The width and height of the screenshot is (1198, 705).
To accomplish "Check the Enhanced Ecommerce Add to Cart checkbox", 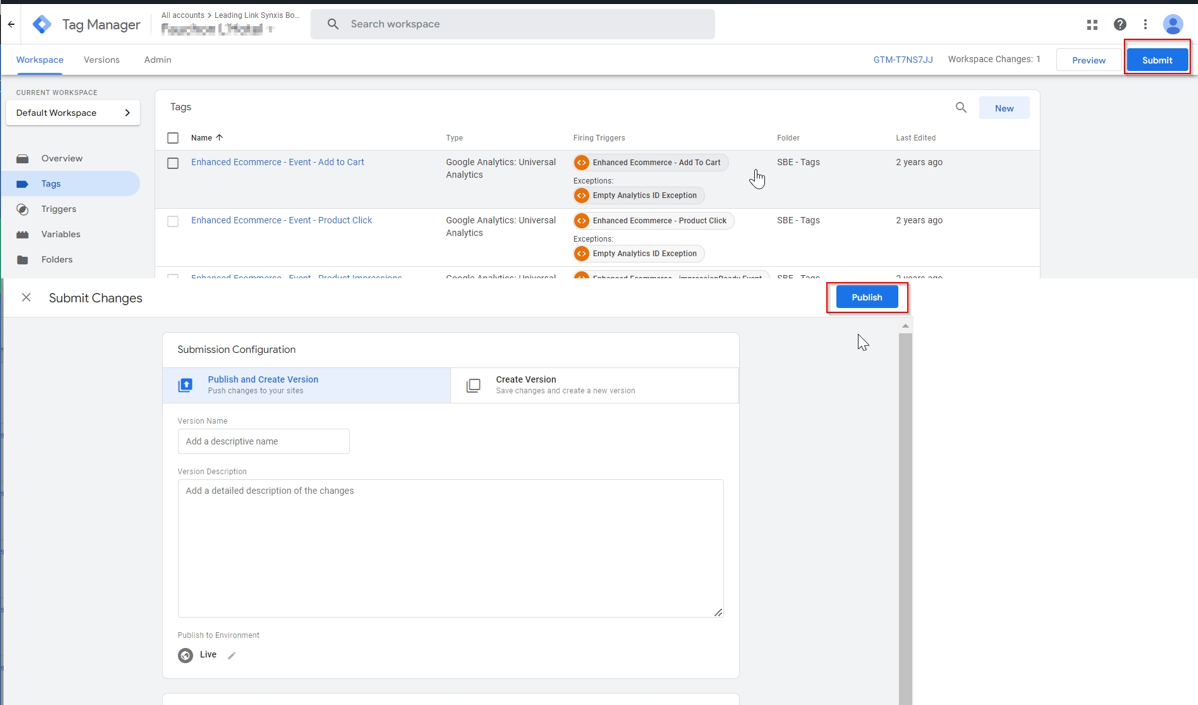I will tap(173, 163).
